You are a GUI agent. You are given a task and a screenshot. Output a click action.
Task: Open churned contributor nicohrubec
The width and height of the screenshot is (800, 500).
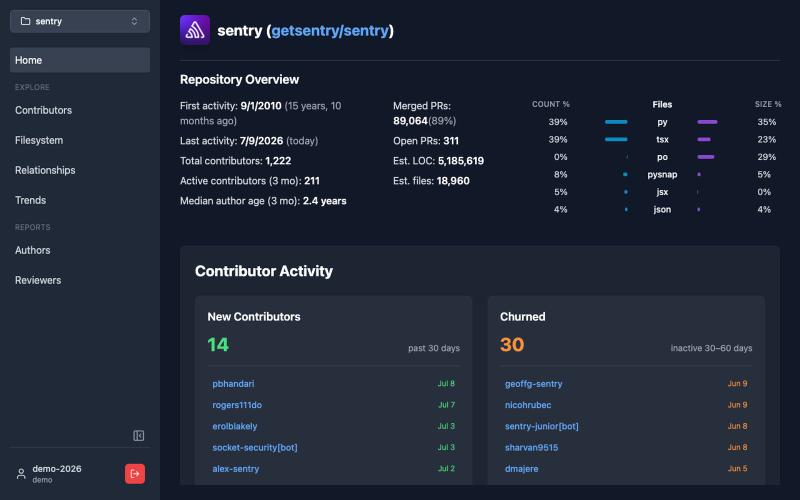click(x=528, y=405)
